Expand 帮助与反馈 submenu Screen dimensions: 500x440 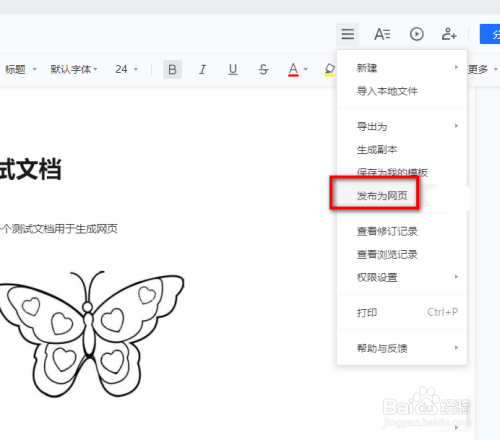tap(402, 348)
